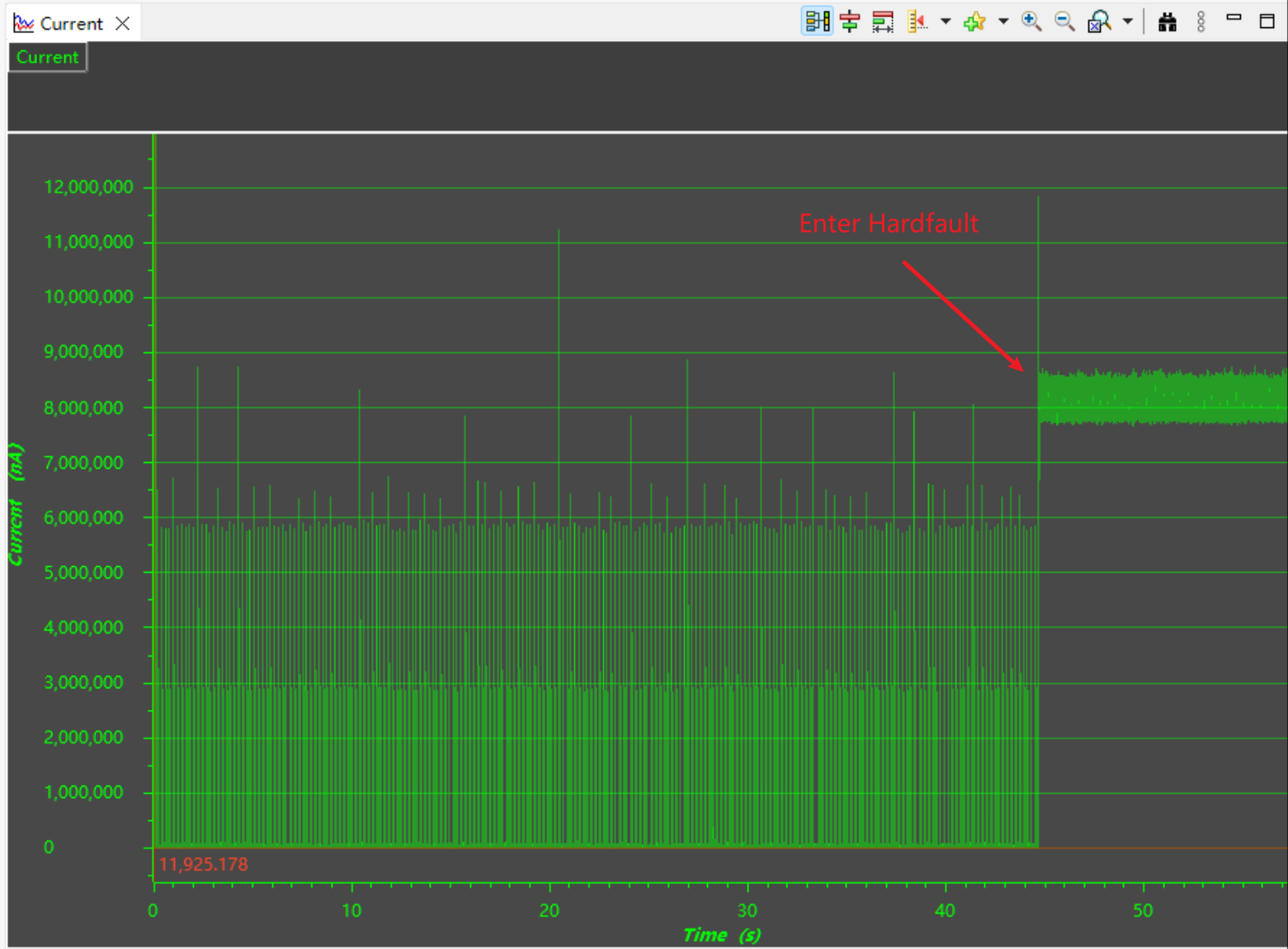
Task: Click the binoculars find icon
Action: coord(1167,21)
